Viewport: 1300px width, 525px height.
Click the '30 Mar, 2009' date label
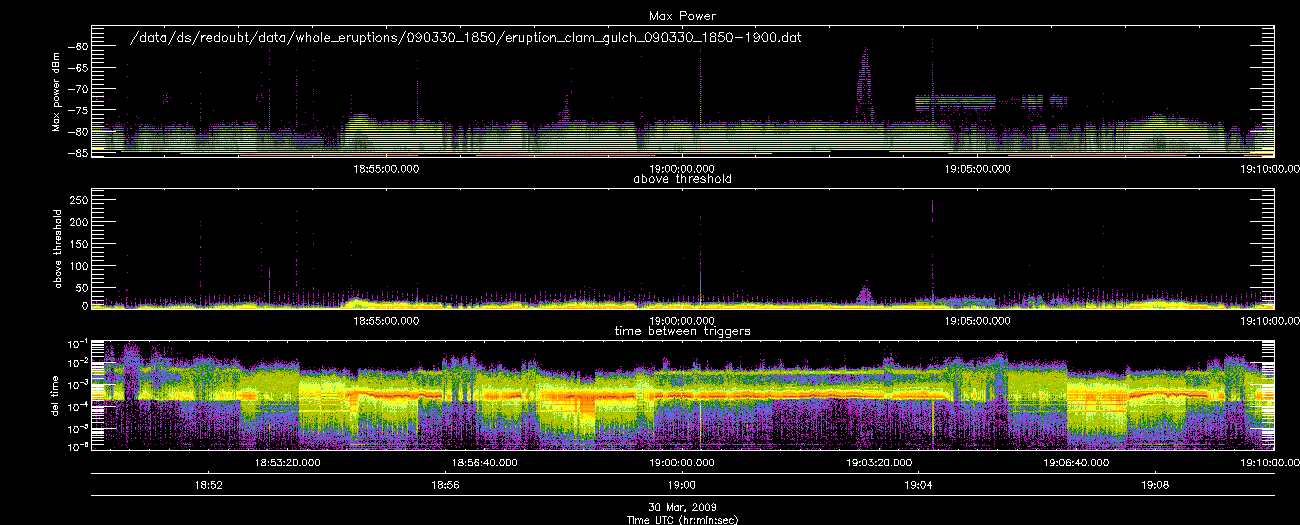[x=682, y=507]
